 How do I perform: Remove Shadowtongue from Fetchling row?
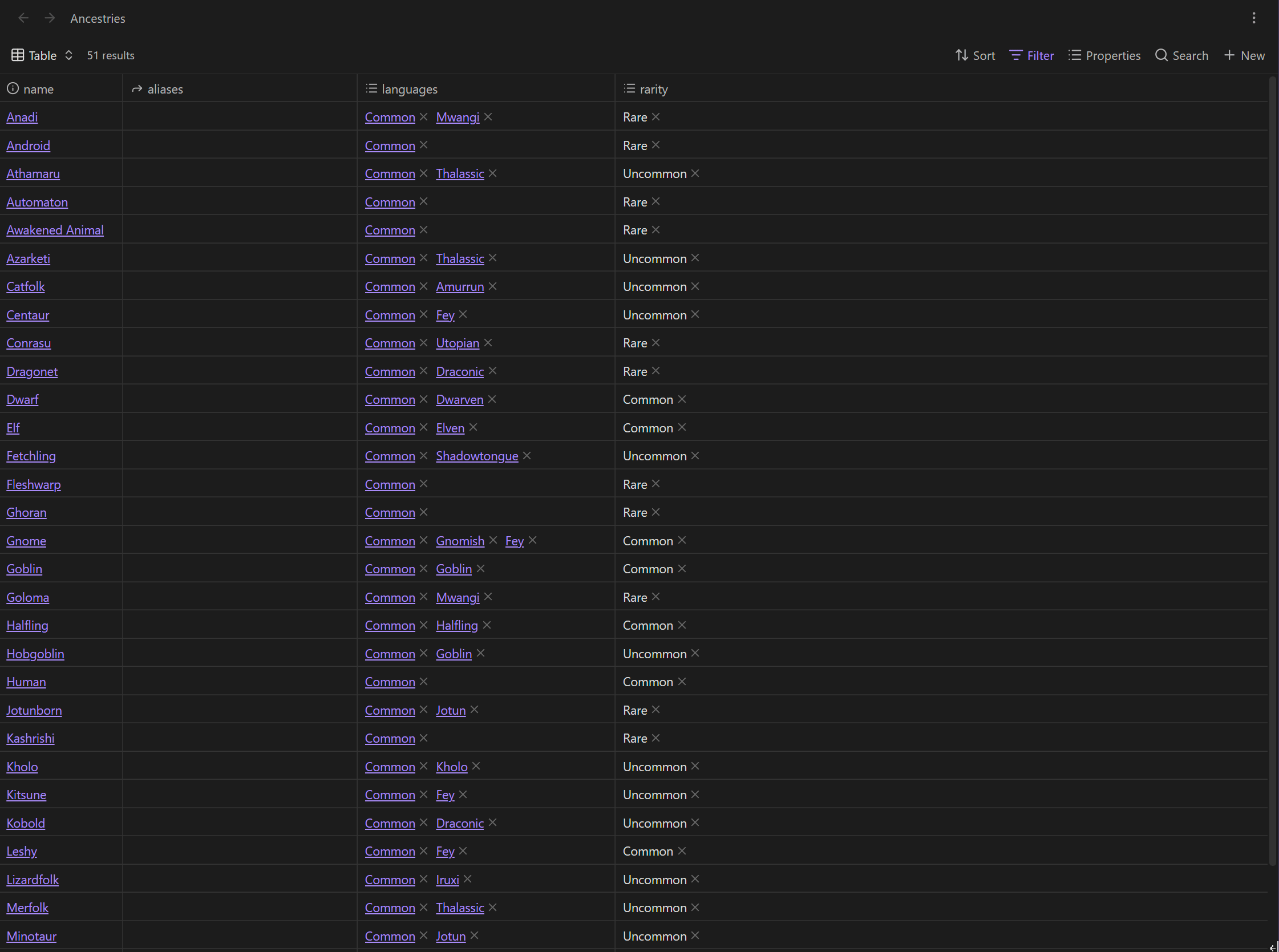[x=527, y=456]
